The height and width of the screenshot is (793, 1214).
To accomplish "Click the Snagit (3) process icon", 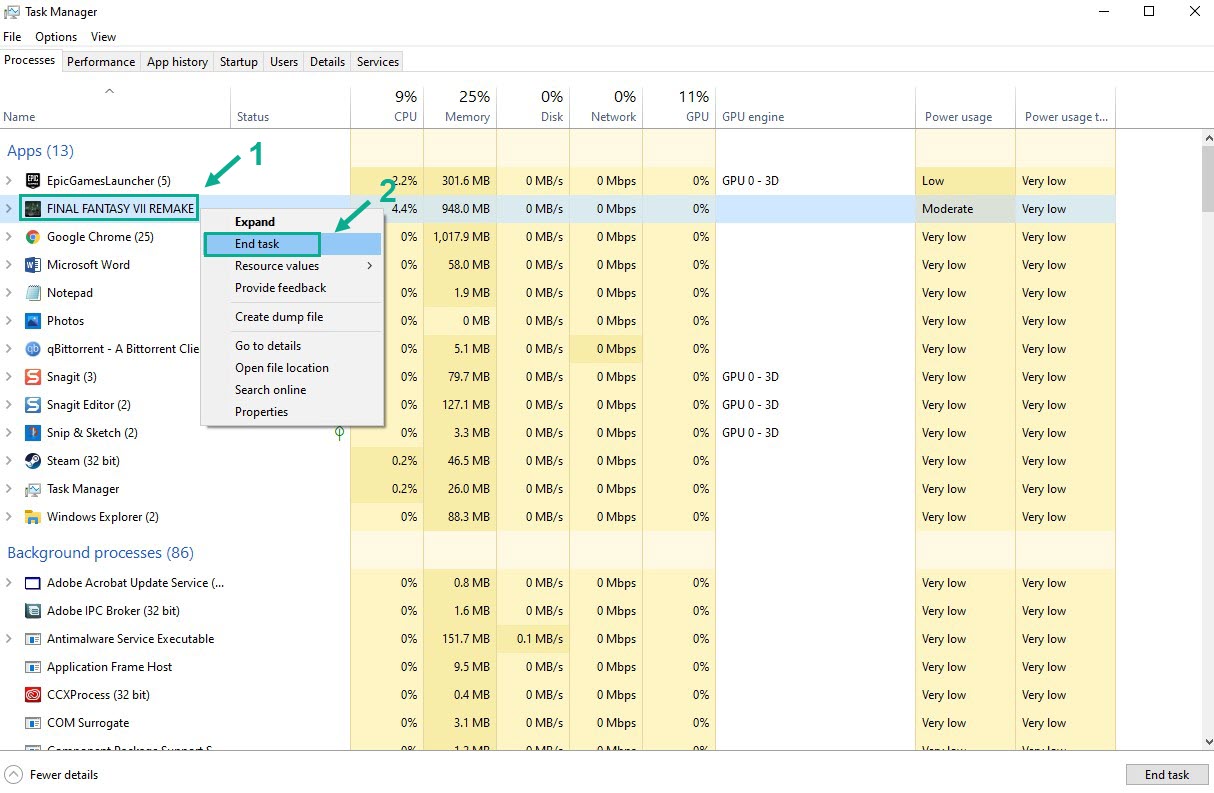I will [32, 377].
